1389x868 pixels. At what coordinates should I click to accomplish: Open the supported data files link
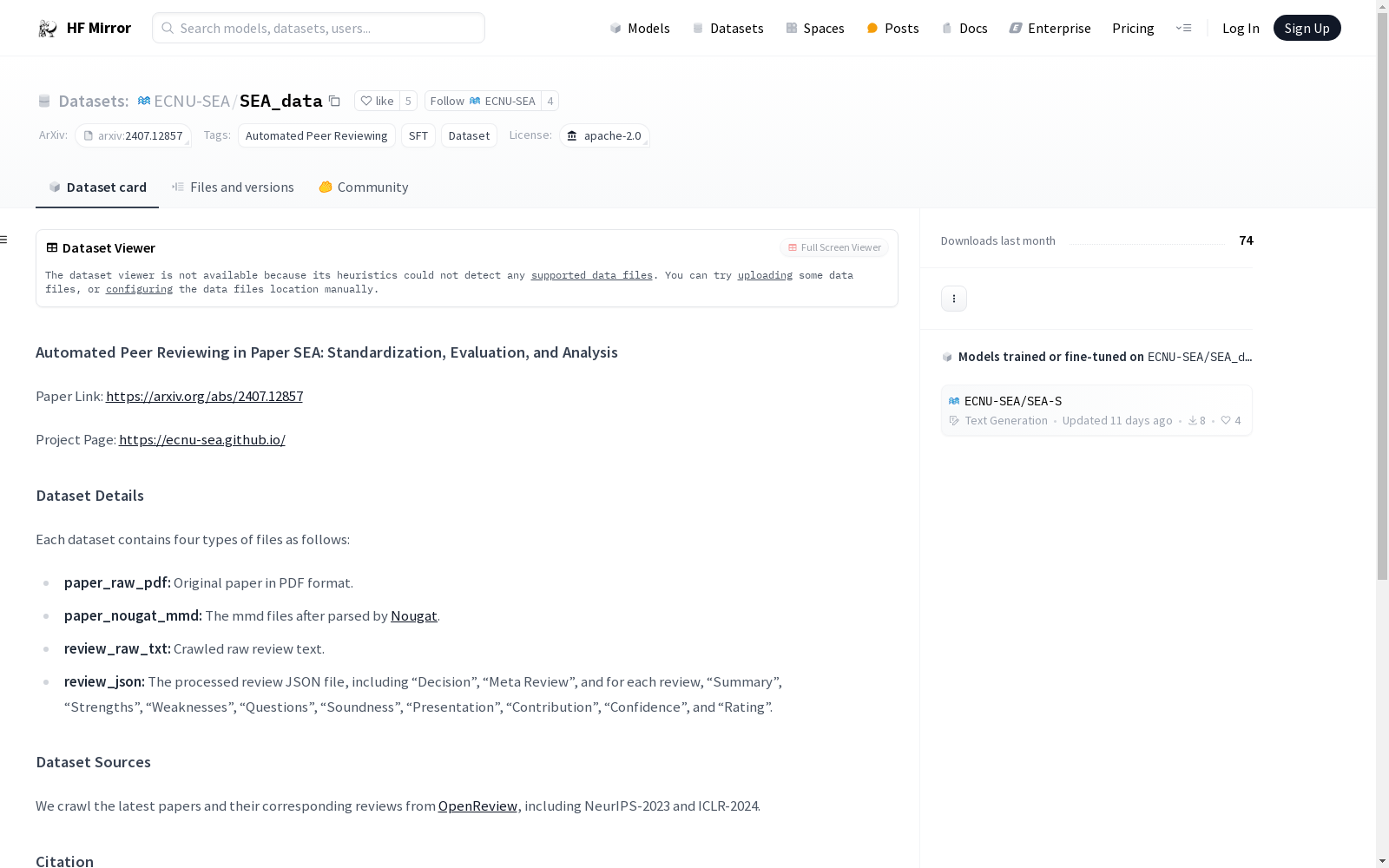coord(592,275)
